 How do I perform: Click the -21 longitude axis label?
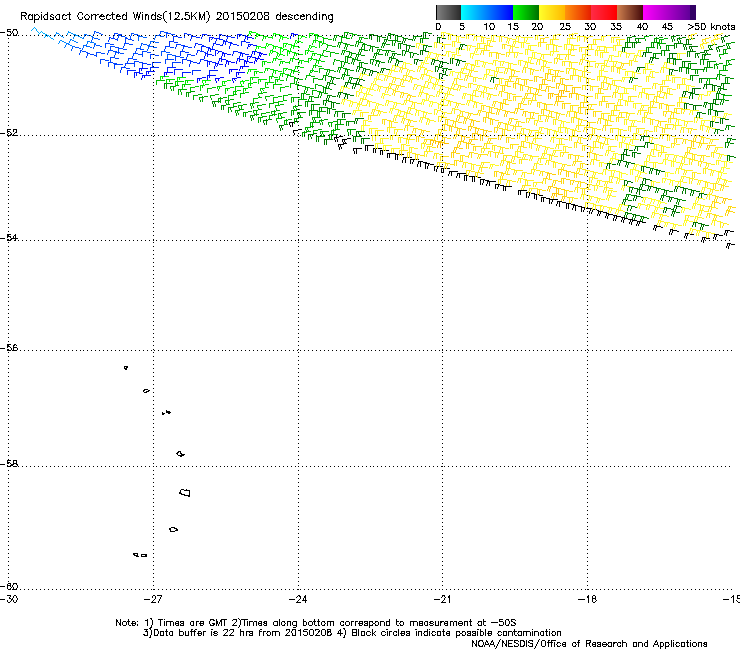pyautogui.click(x=442, y=599)
